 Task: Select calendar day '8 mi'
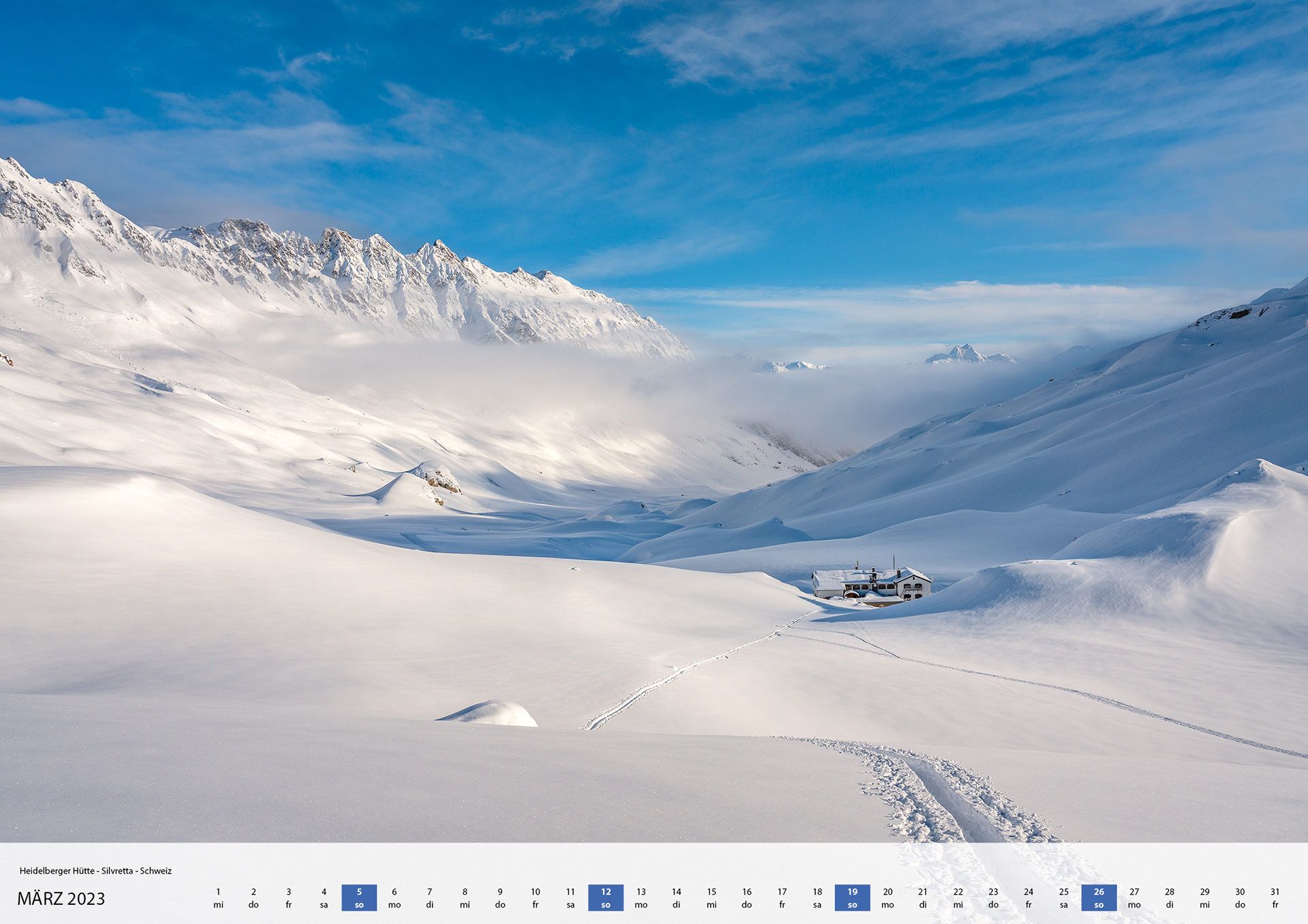click(x=465, y=898)
